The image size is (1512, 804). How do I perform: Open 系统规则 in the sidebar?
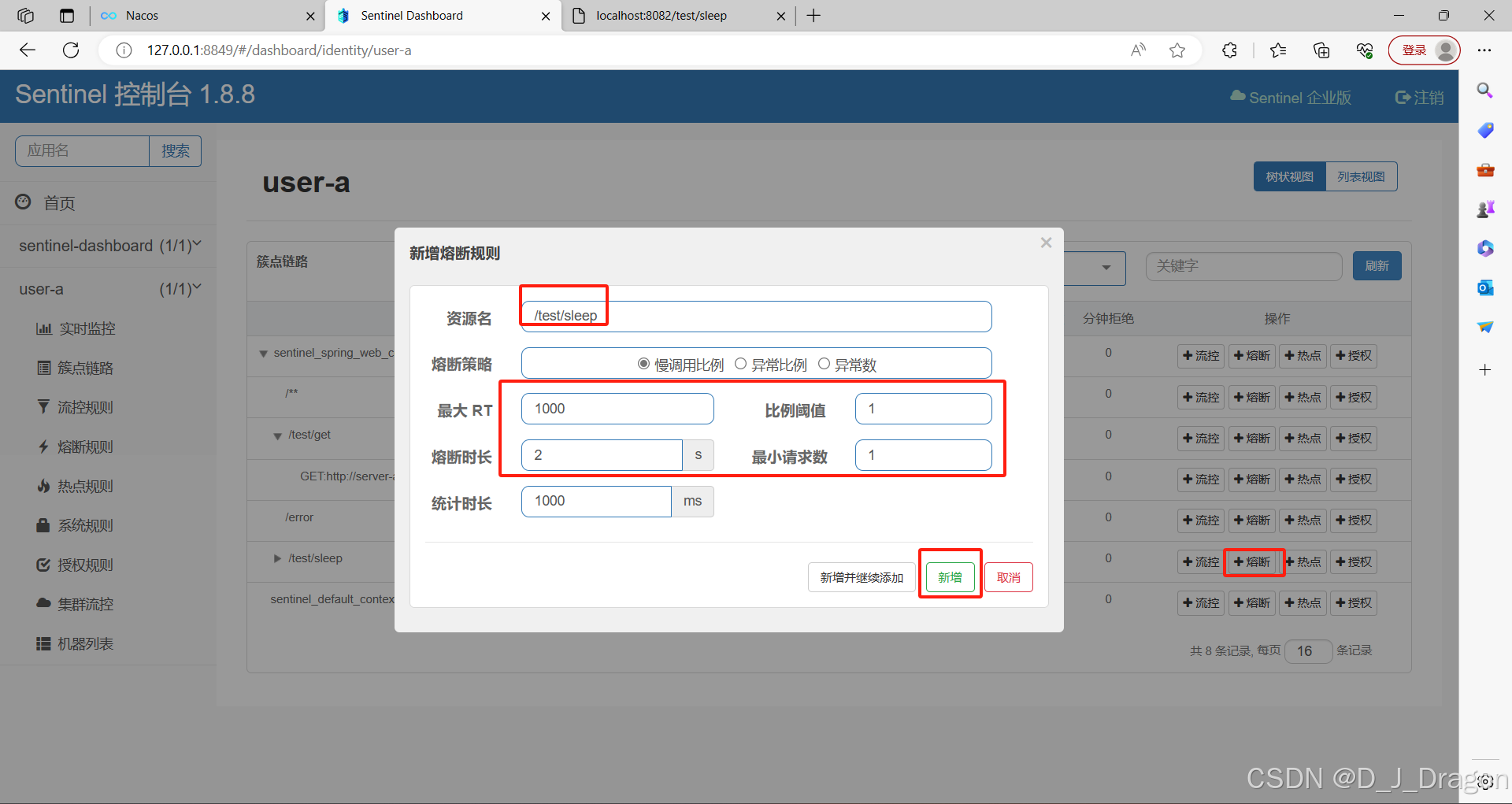pyautogui.click(x=76, y=525)
